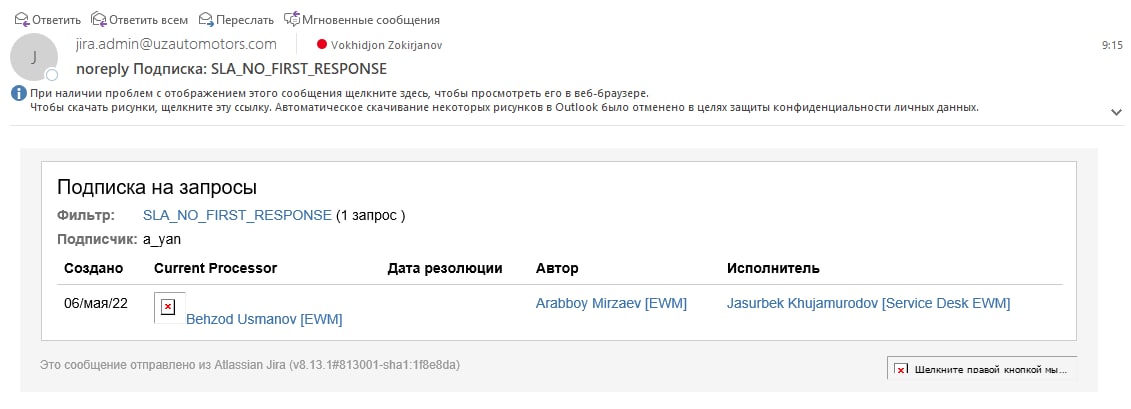The height and width of the screenshot is (409, 1131).
Task: Click the notice line to download pictures
Action: [x=504, y=107]
